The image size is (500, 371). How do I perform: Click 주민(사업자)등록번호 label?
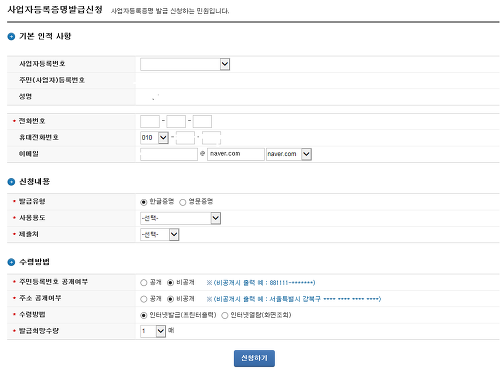pyautogui.click(x=52, y=80)
